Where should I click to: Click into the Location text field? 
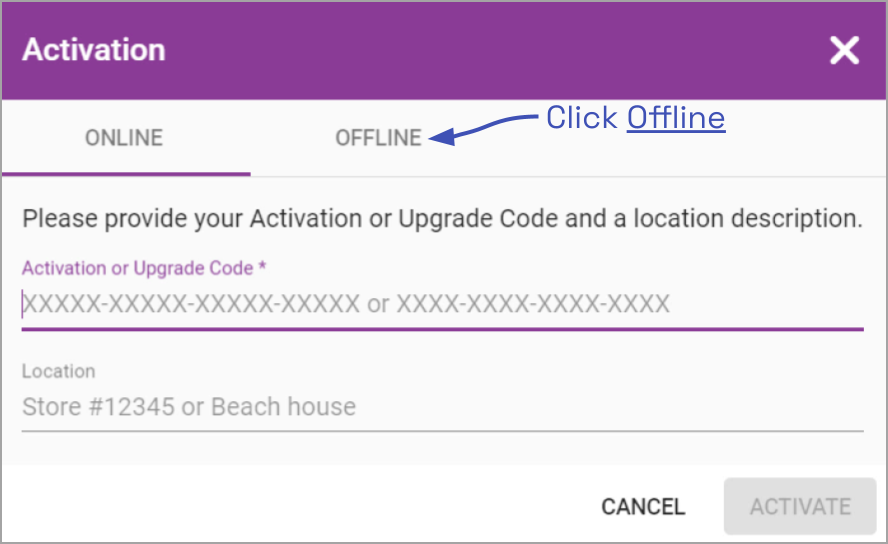[440, 407]
